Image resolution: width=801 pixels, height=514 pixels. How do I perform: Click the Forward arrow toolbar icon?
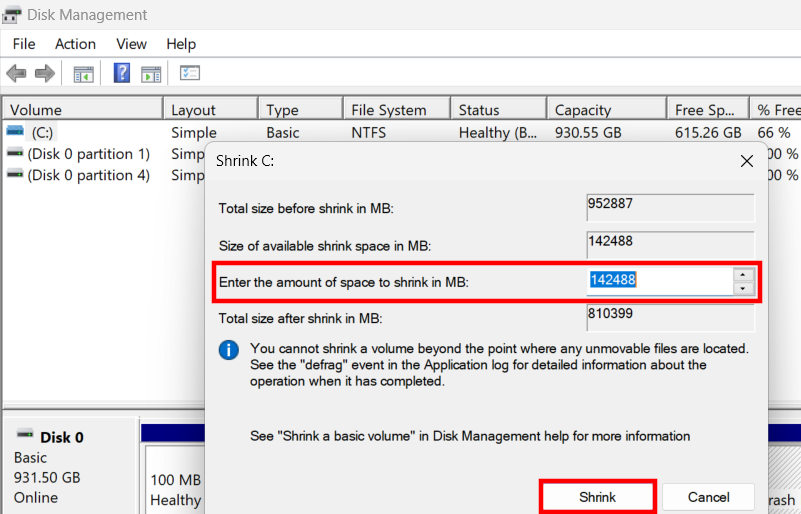(x=44, y=73)
